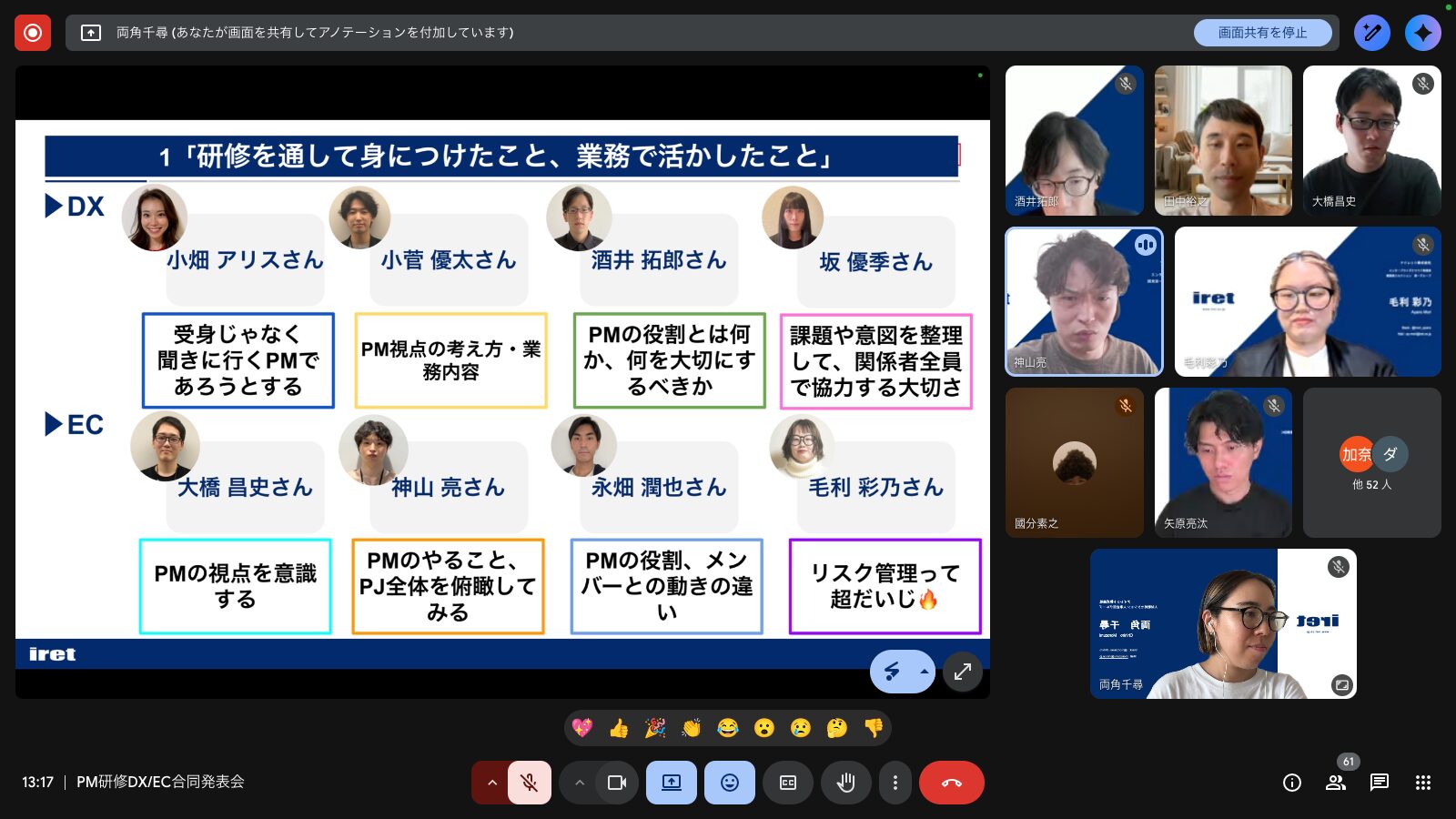Open the more options three-dot menu

click(895, 783)
